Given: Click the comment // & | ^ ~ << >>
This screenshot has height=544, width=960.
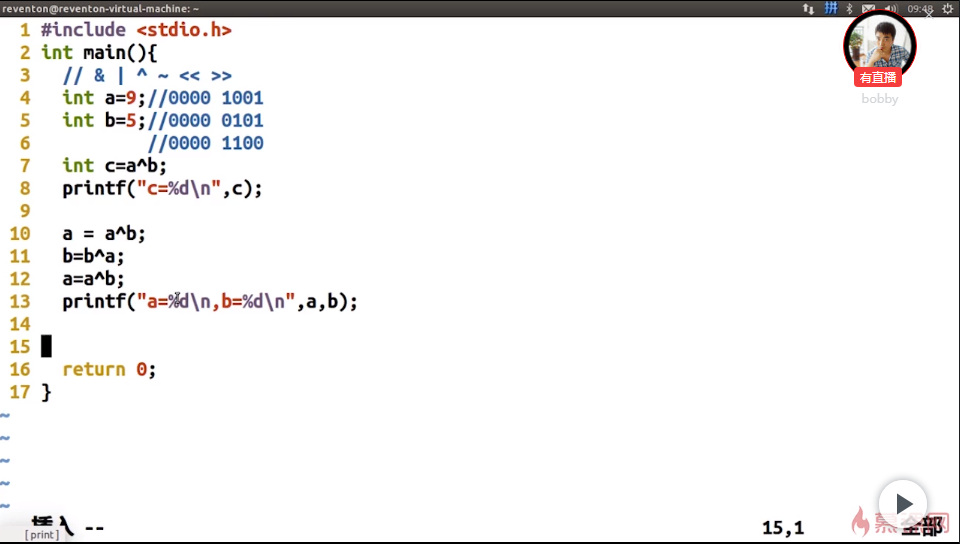Looking at the screenshot, I should tap(148, 75).
